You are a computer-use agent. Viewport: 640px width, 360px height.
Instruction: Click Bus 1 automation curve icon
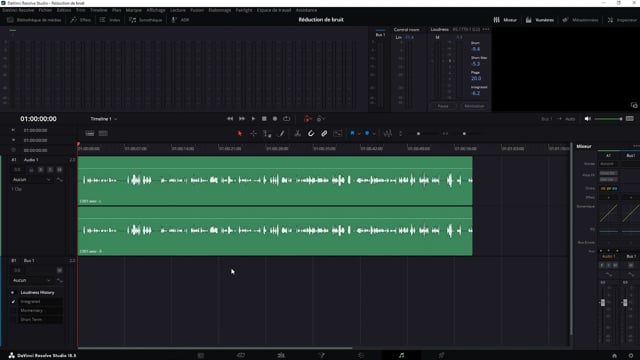click(60, 280)
